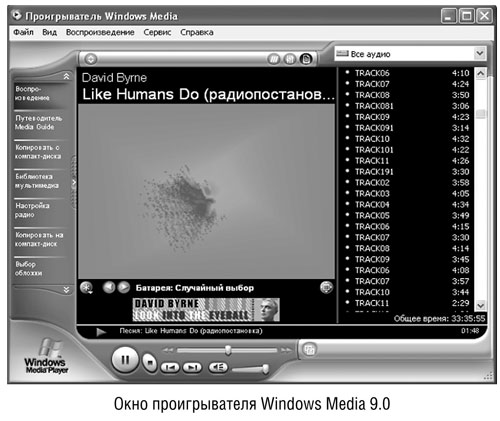Mute the sound with speaker icon
Screen dimensions: 500x421
click(218, 367)
